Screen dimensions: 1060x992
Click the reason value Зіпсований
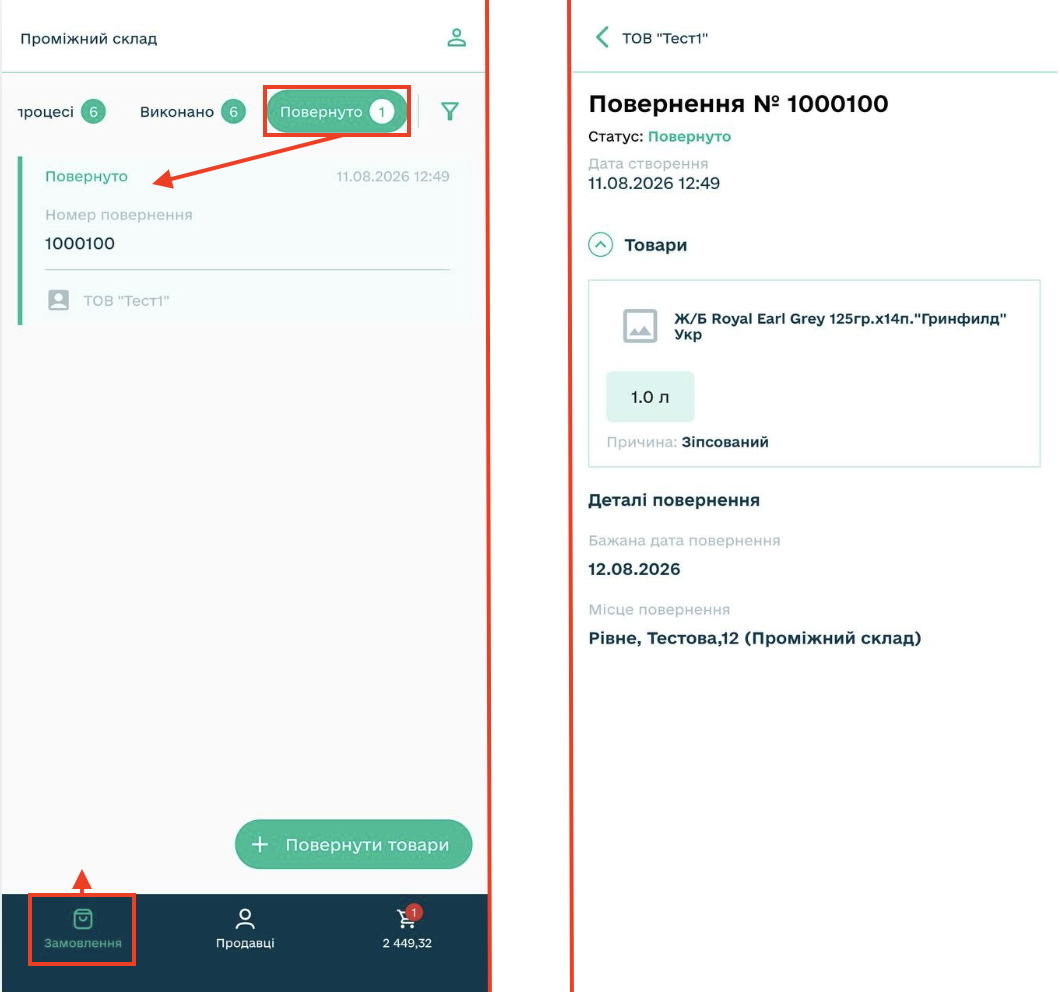coord(725,442)
